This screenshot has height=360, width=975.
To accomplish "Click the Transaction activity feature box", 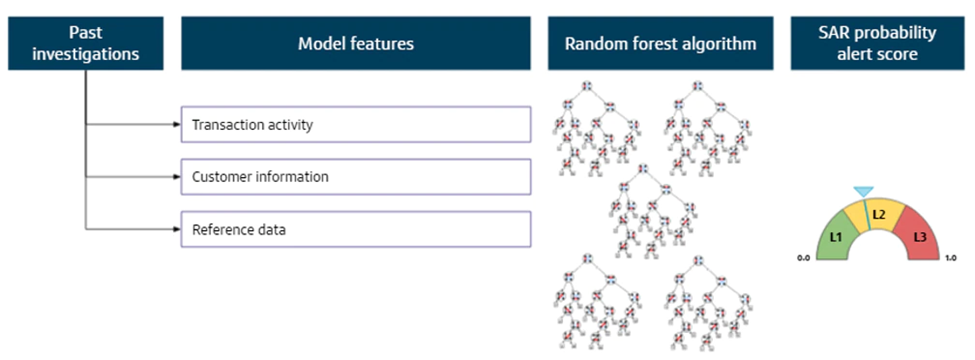I will coord(356,124).
